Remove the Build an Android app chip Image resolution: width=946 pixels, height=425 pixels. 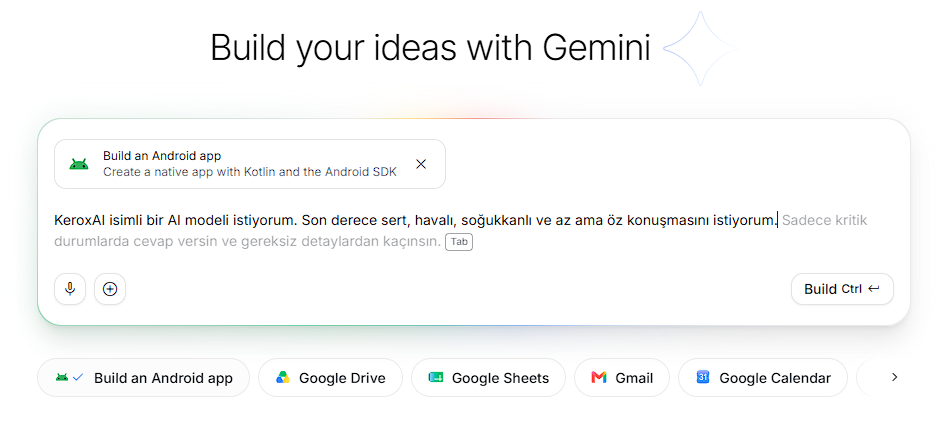[x=421, y=164]
